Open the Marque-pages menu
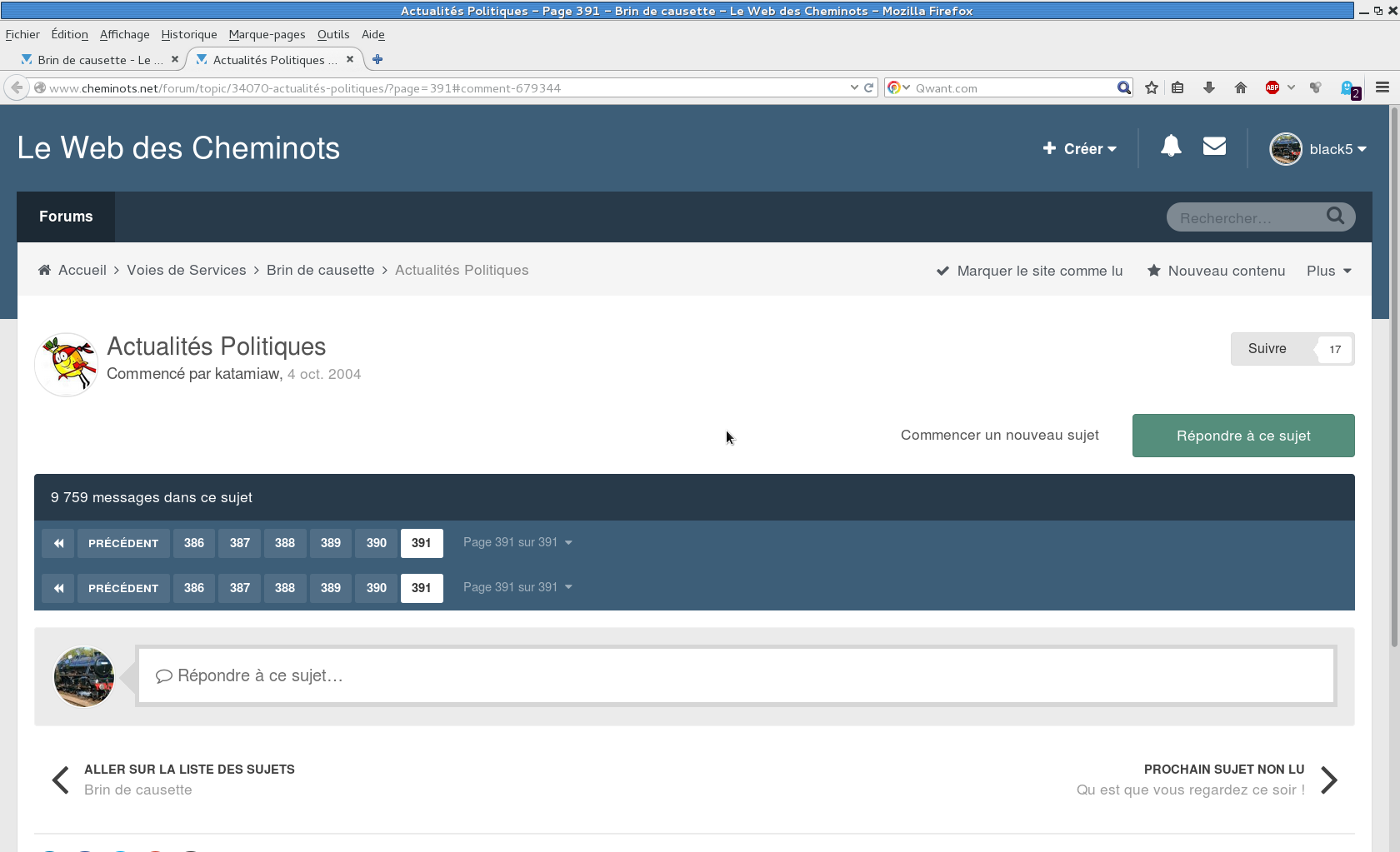This screenshot has height=852, width=1400. coord(267,34)
